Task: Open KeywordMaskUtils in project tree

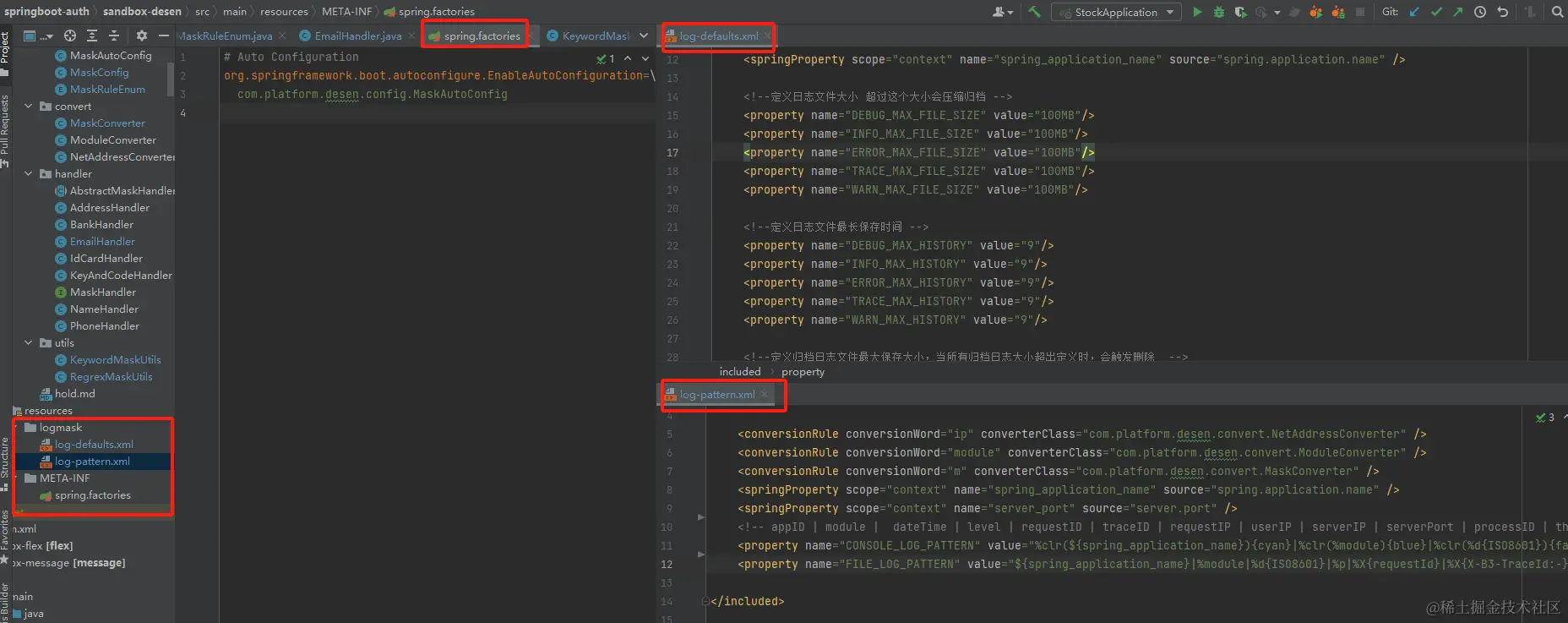Action: (x=115, y=359)
